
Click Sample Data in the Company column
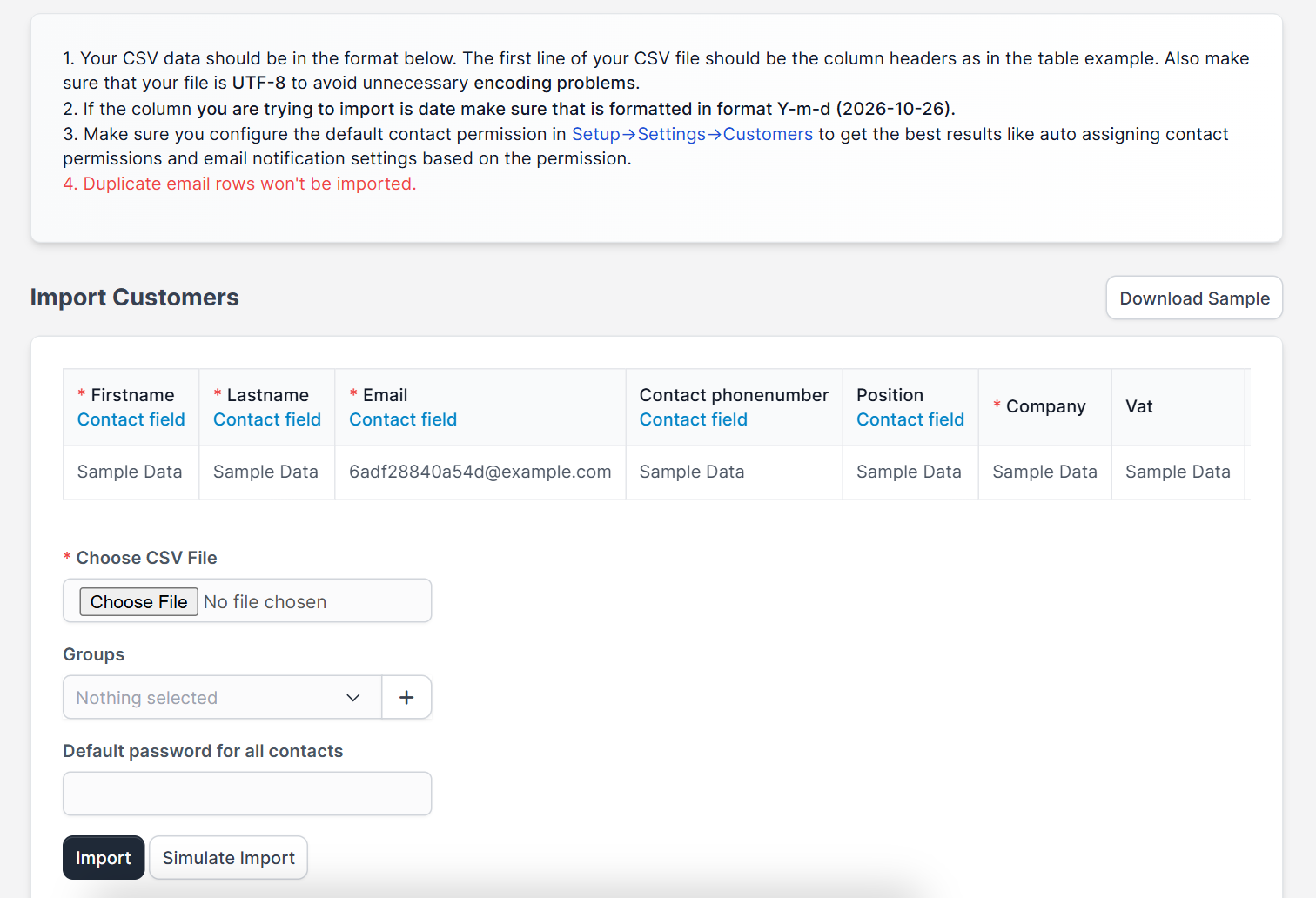(1044, 472)
